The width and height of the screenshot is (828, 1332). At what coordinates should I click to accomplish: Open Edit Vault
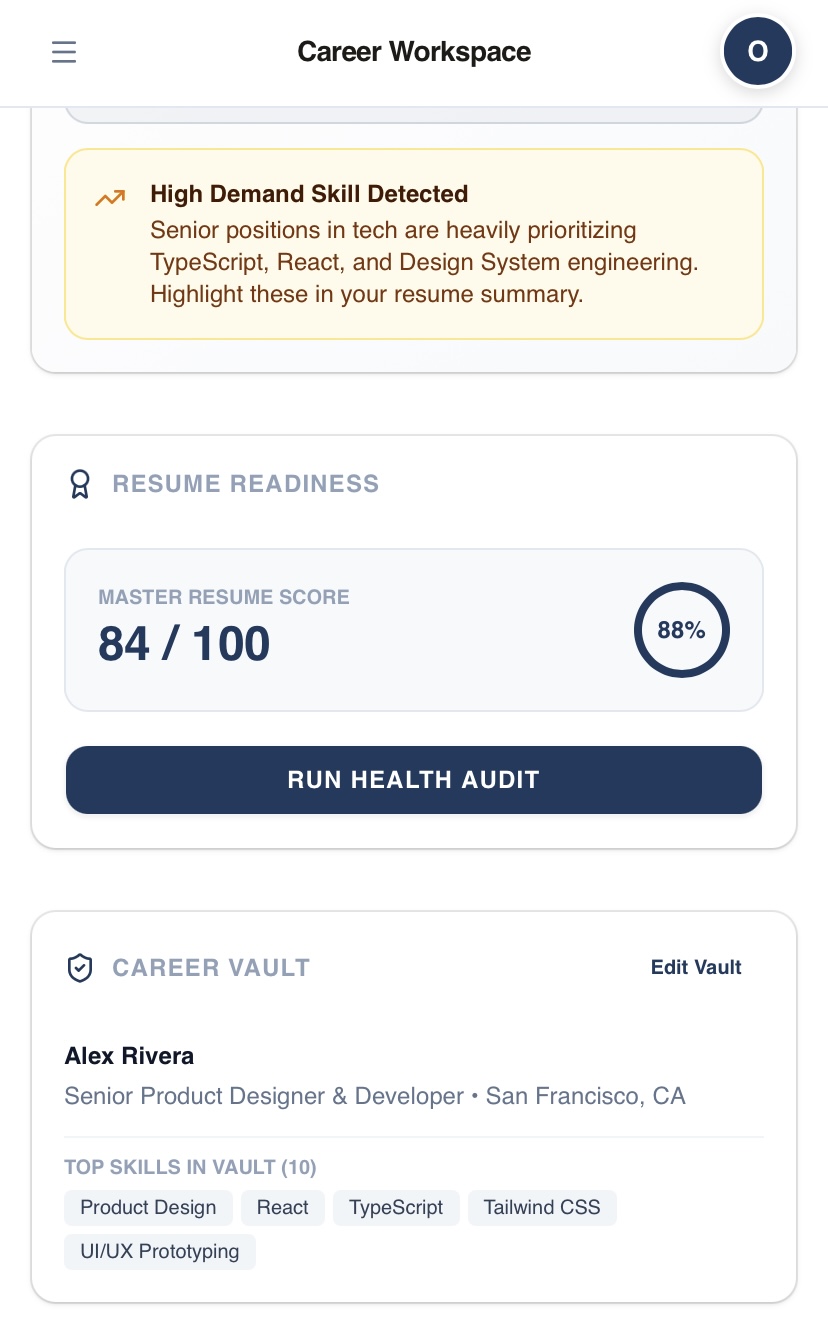696,967
